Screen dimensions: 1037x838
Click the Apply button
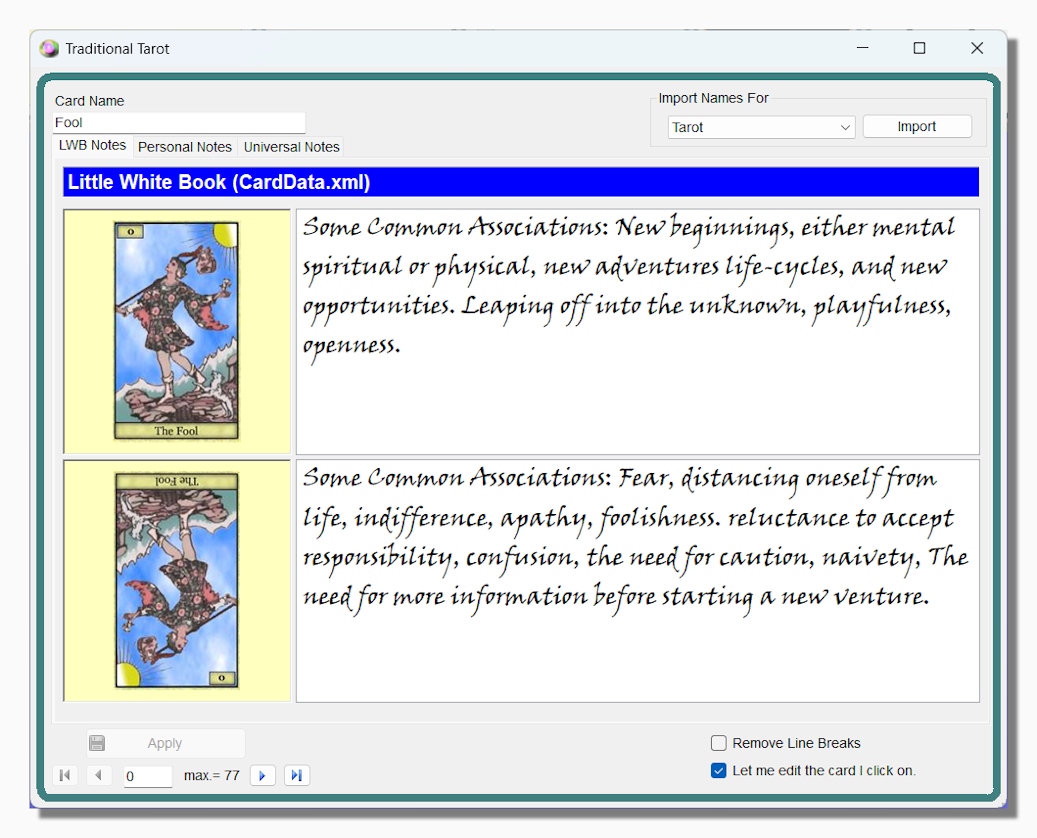point(165,743)
